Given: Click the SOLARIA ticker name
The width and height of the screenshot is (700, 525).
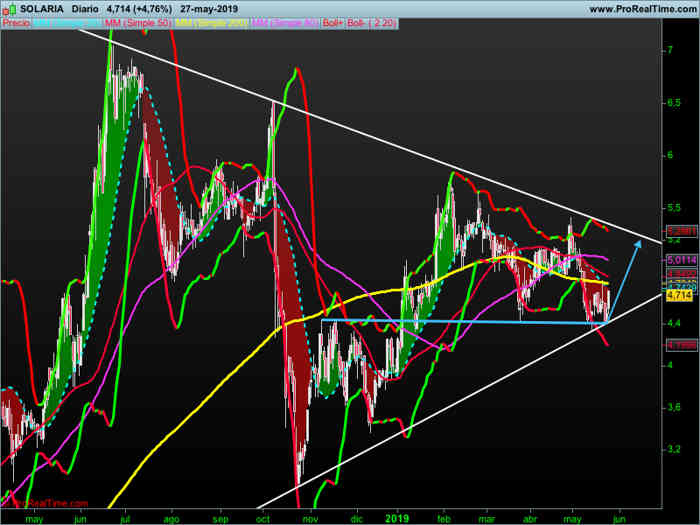Looking at the screenshot, I should pos(42,9).
